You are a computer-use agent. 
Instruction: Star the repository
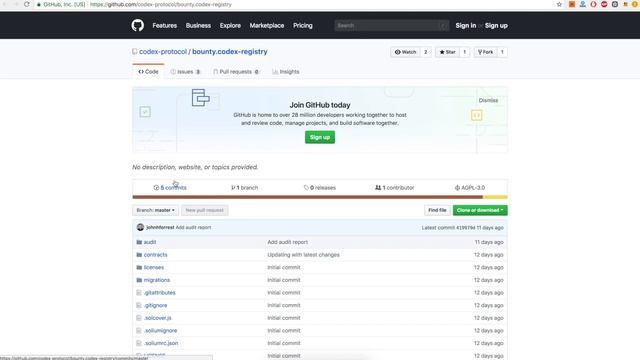click(447, 52)
